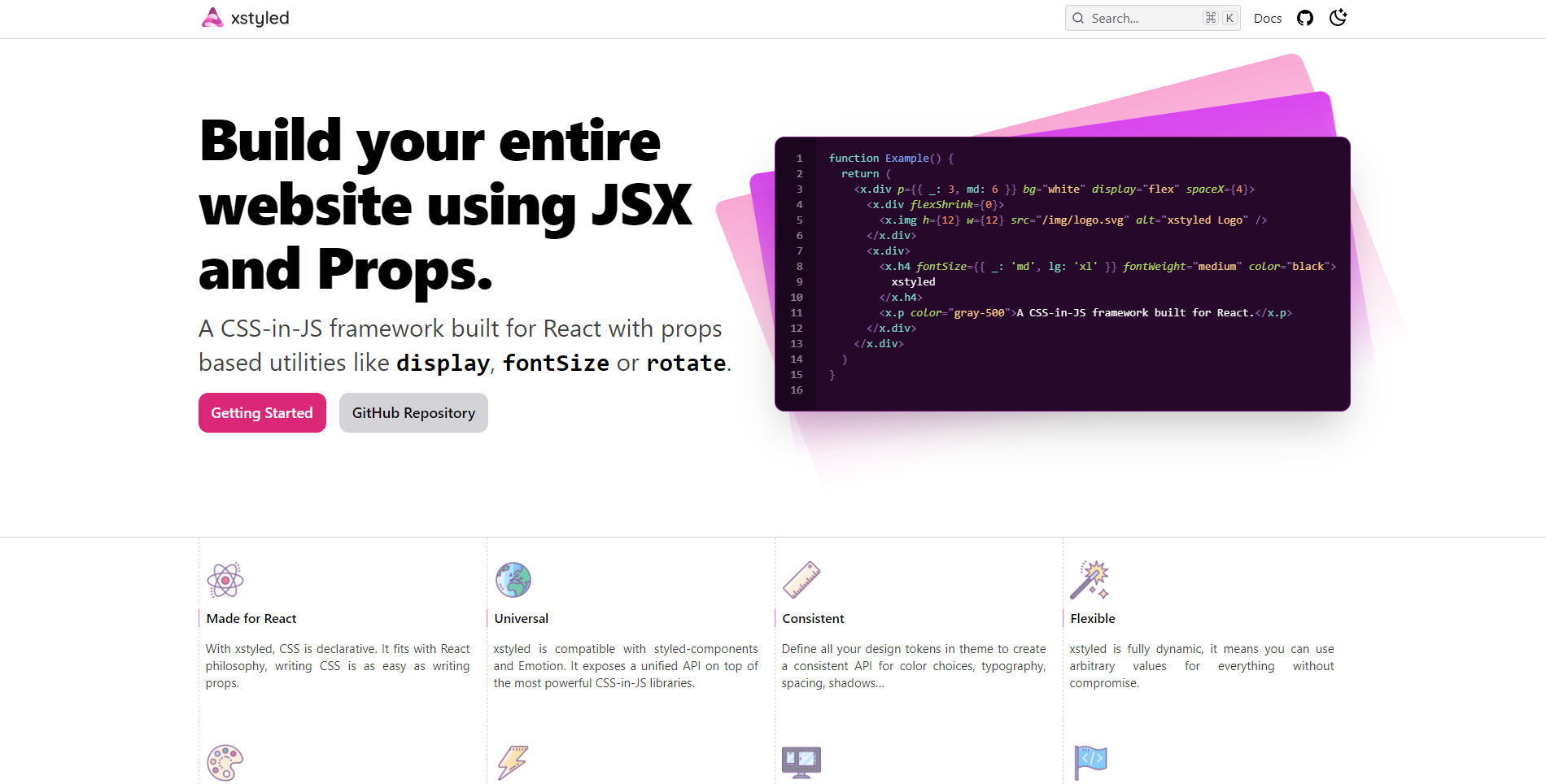Click the Consistent ruler icon

tap(801, 580)
